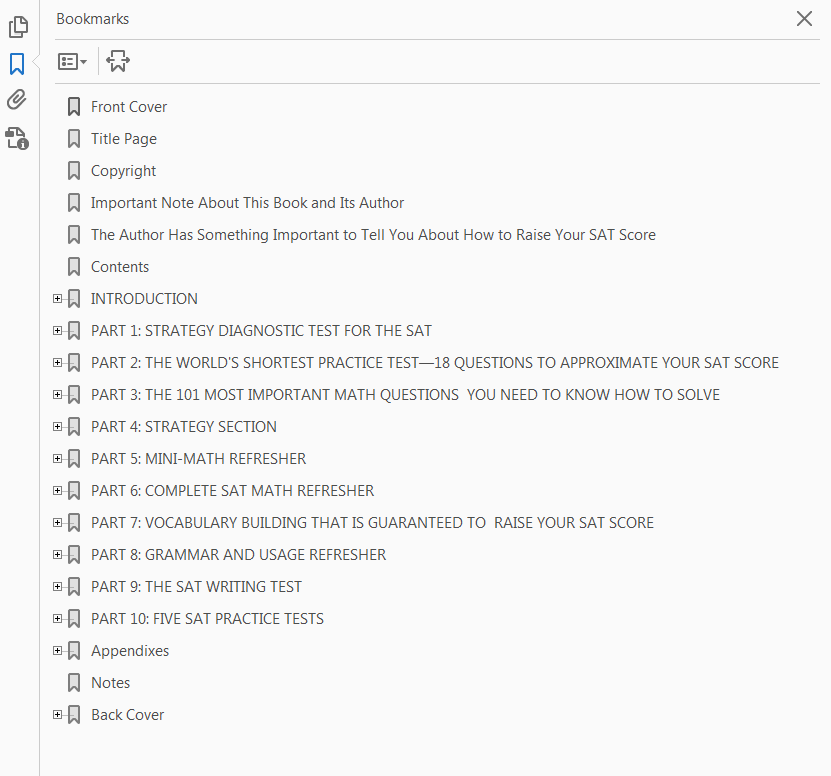Screen dimensions: 831x776
Task: Select PART 3: THE 101 MOST IMPORTANT MATH QUESTIONS
Action: point(405,395)
